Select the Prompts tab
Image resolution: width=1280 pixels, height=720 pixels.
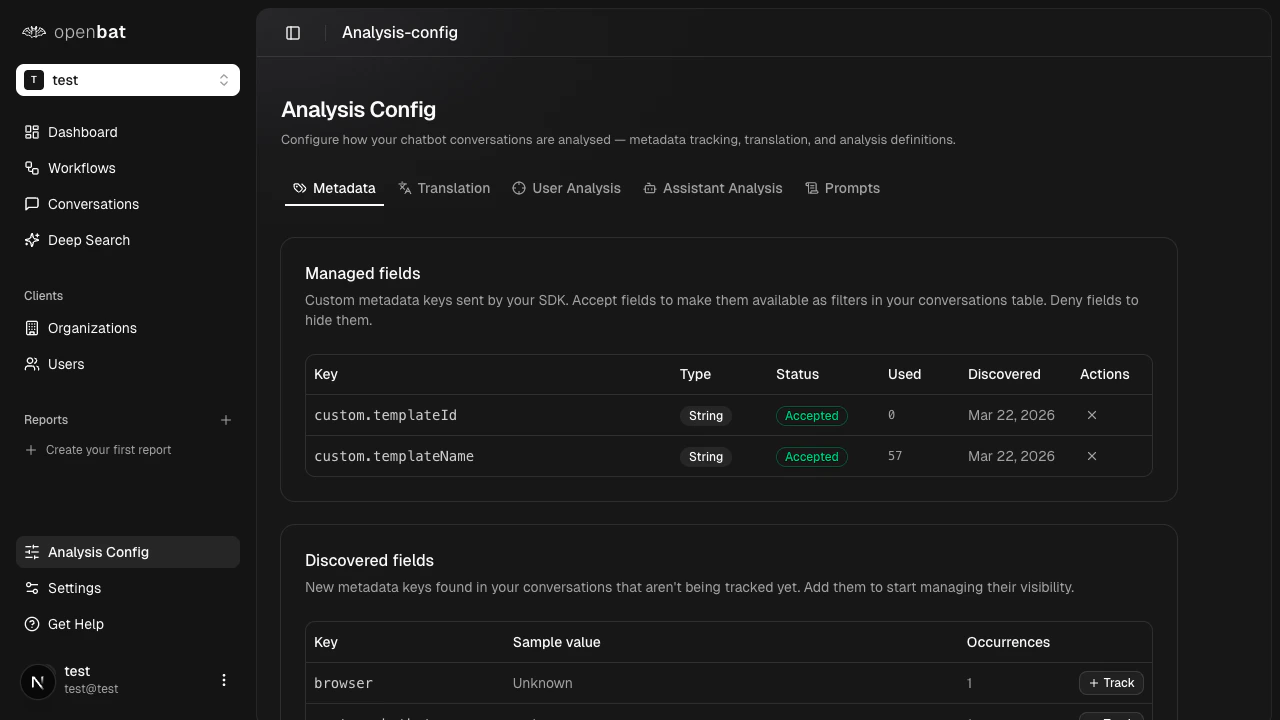[x=842, y=188]
